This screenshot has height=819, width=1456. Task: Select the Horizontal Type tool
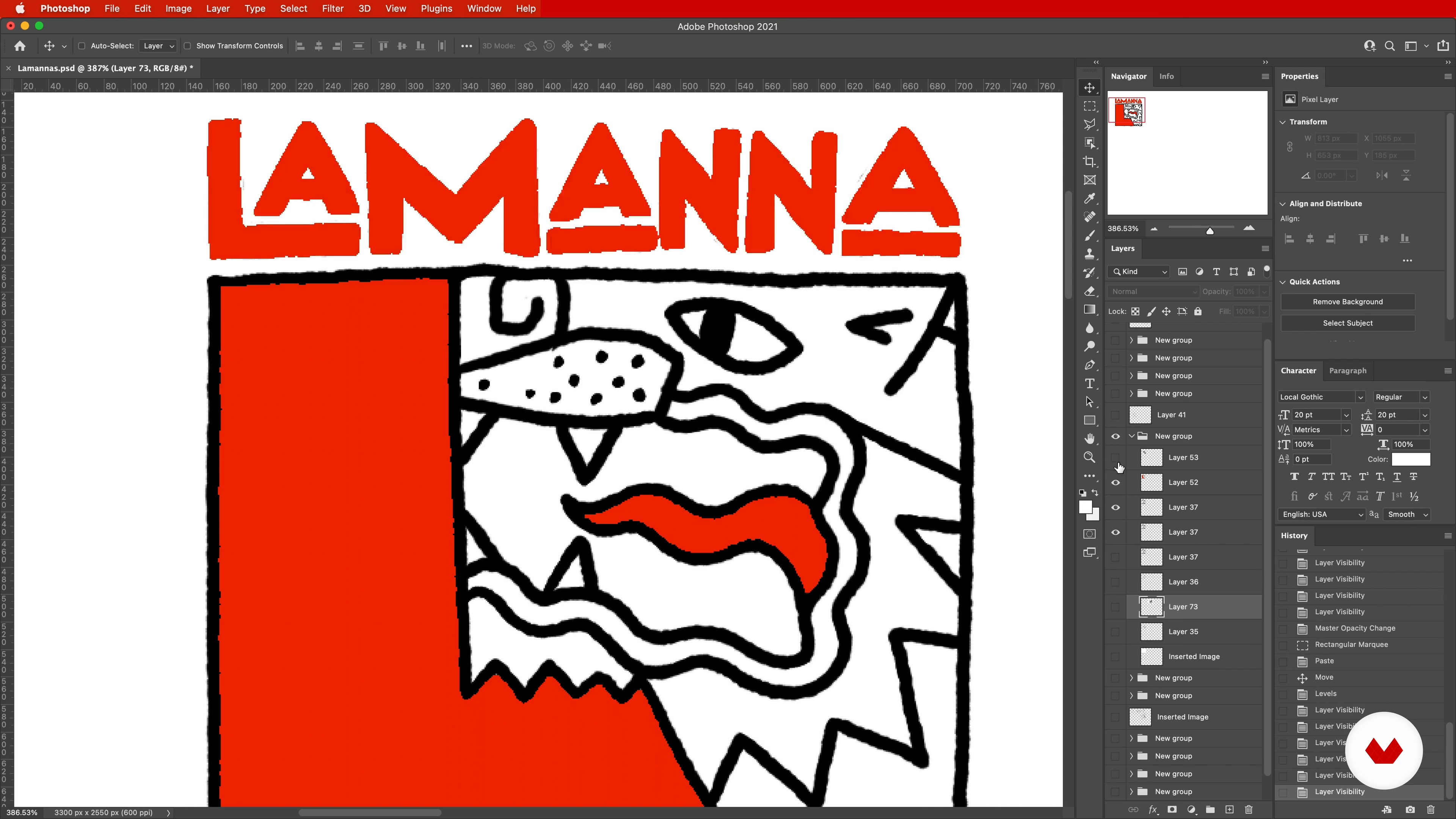1089,384
